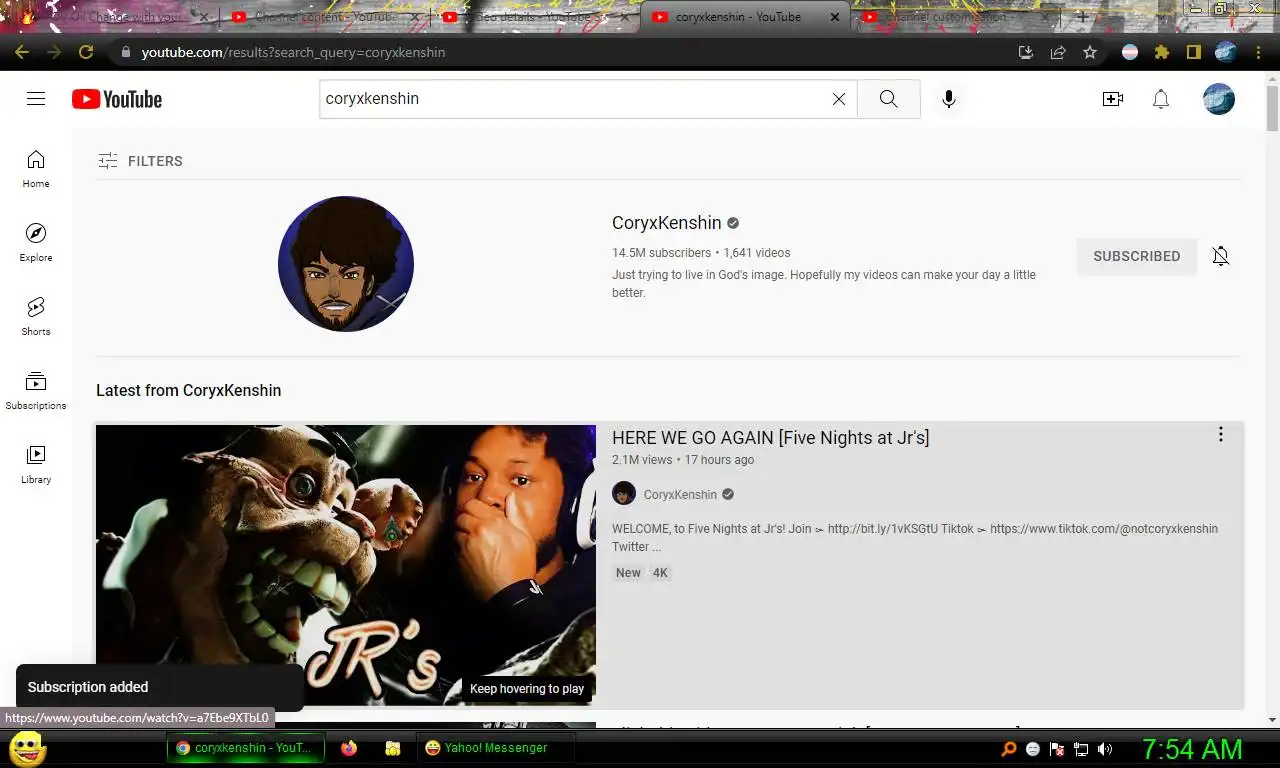Go to Home in the sidebar
The width and height of the screenshot is (1280, 768).
pos(36,169)
